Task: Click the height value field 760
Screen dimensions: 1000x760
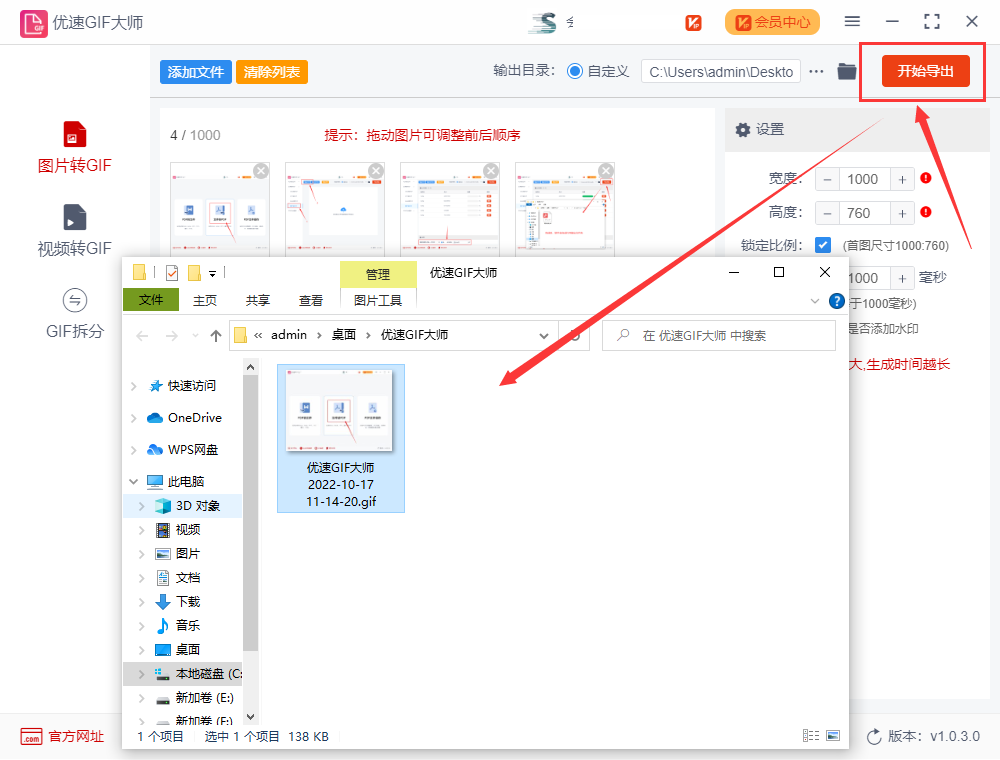Action: (x=864, y=213)
